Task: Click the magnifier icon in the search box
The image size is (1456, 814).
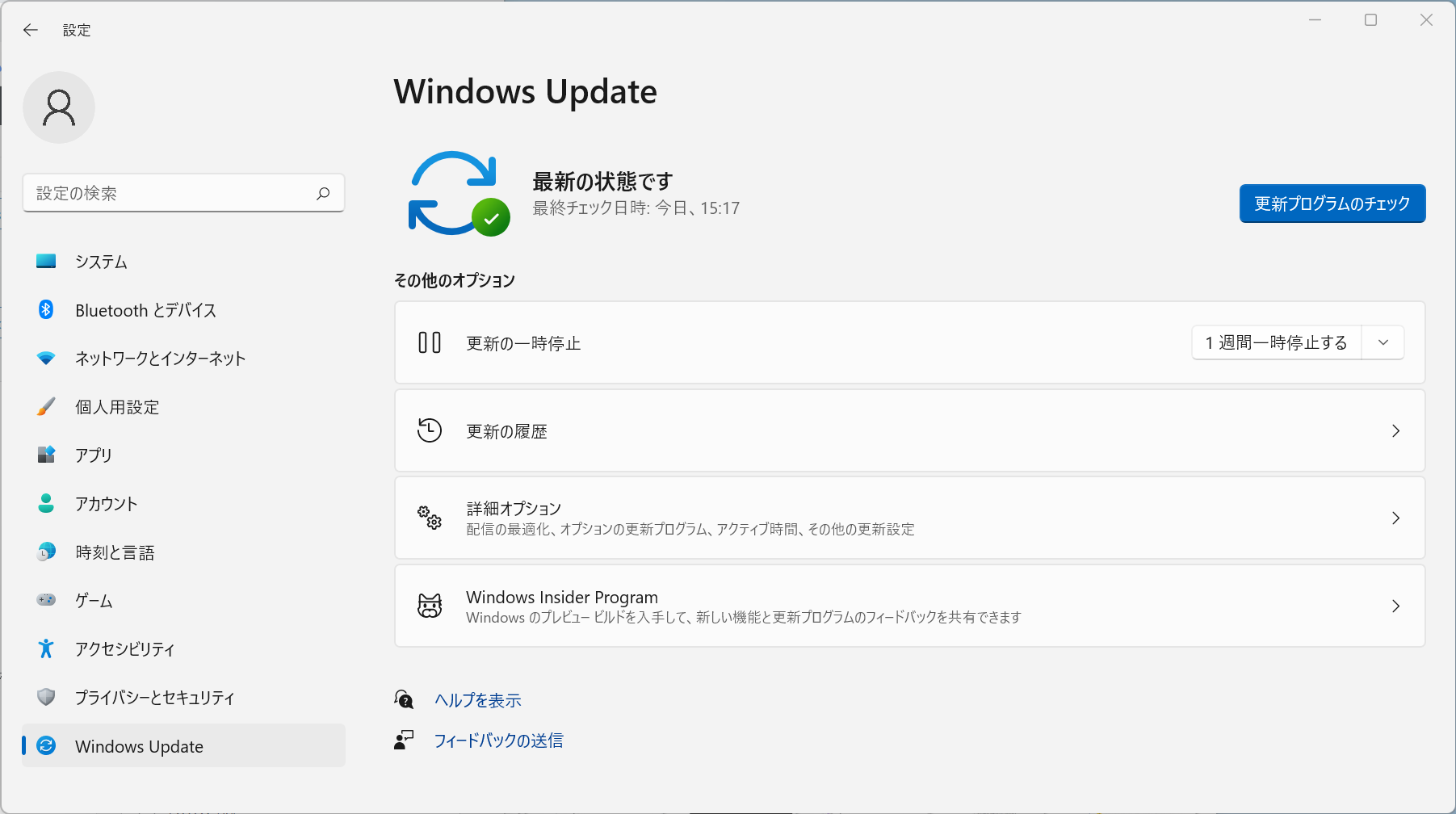Action: pos(323,193)
